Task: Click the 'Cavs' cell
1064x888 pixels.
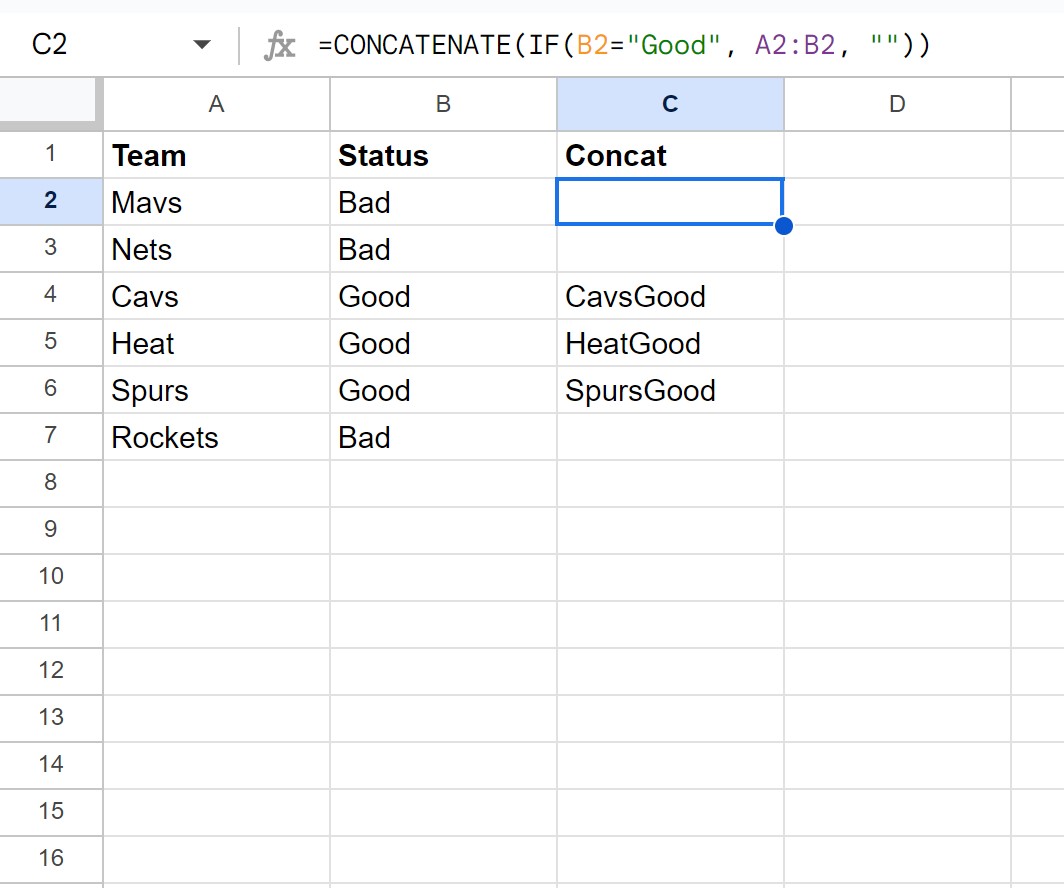Action: (216, 296)
